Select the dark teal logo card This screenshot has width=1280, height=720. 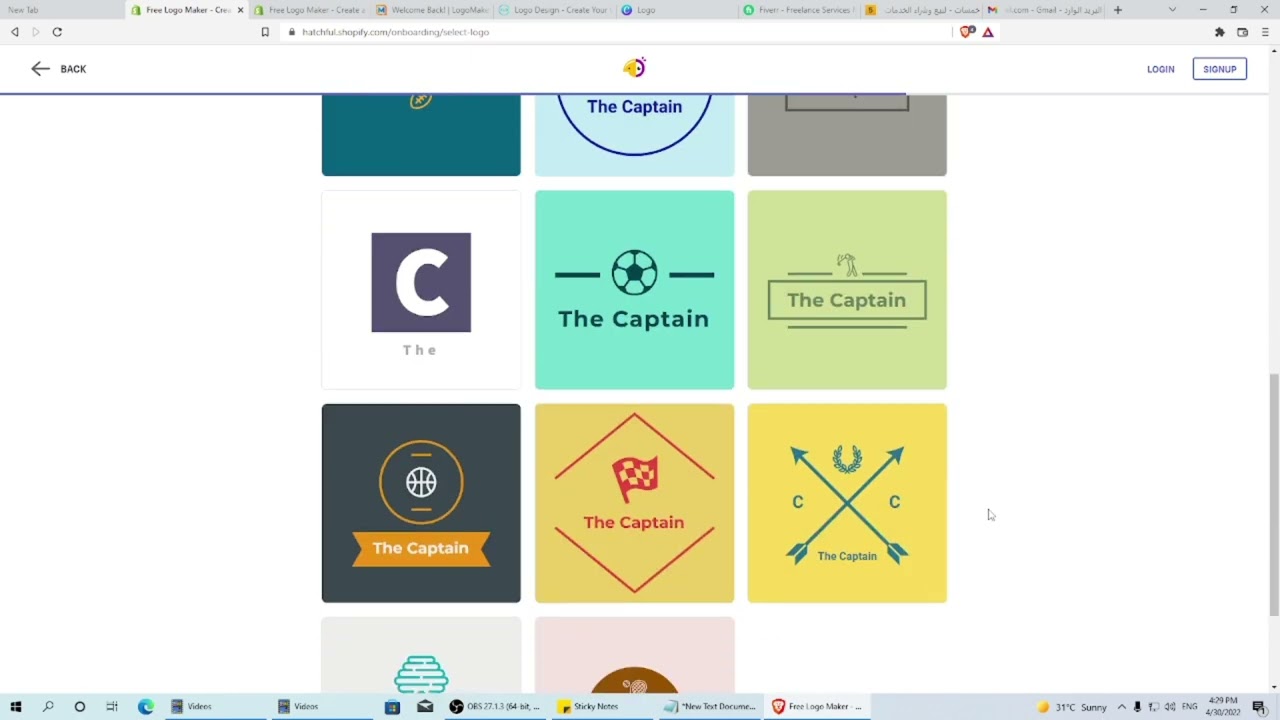[421, 135]
